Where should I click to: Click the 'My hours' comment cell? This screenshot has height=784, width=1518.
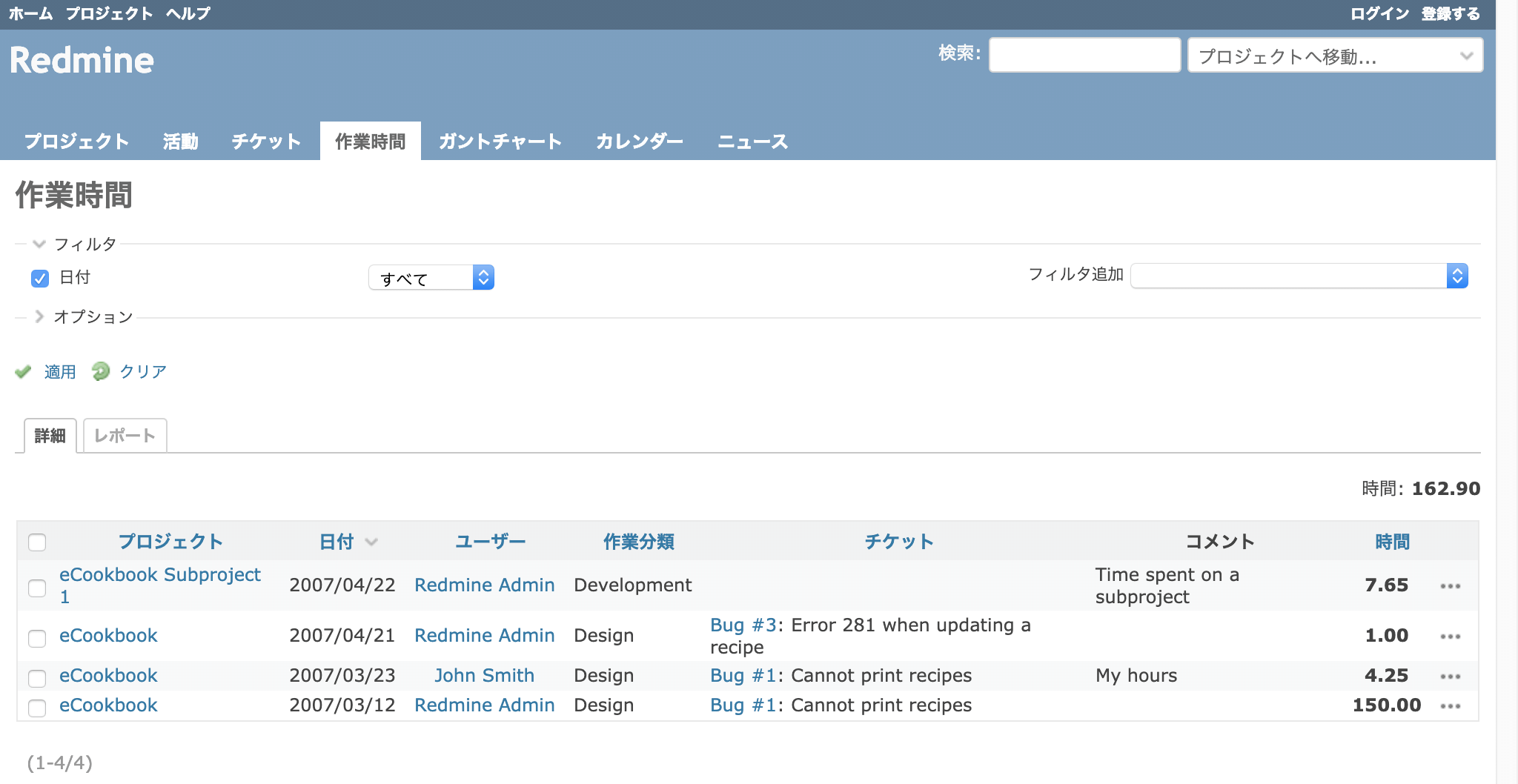[1136, 675]
